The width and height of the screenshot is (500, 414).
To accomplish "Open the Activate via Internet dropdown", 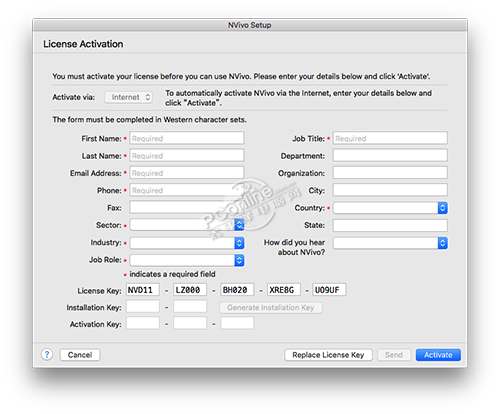I will coord(128,97).
